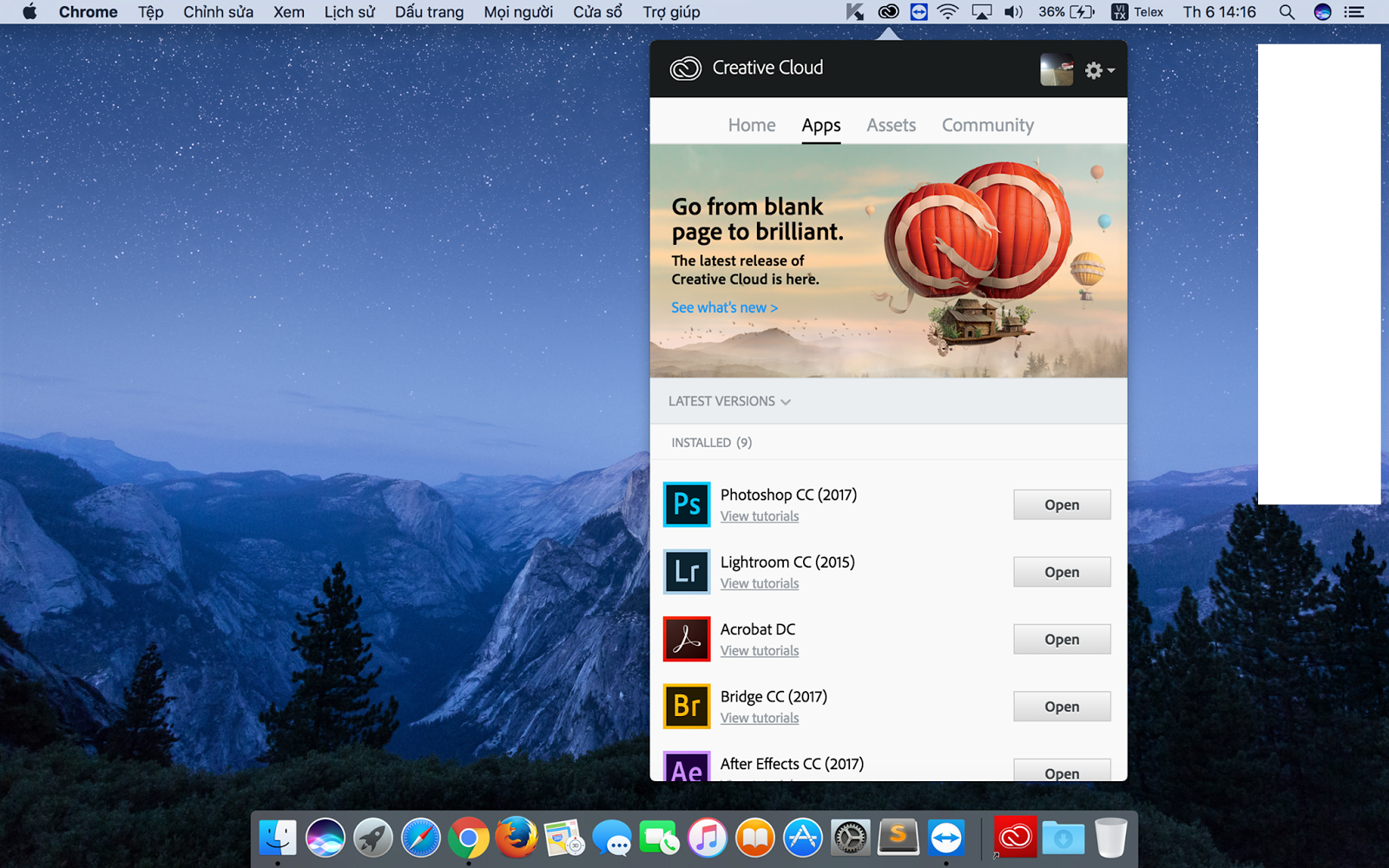
Task: Open the Wi-Fi menu in menu bar
Action: 948,12
